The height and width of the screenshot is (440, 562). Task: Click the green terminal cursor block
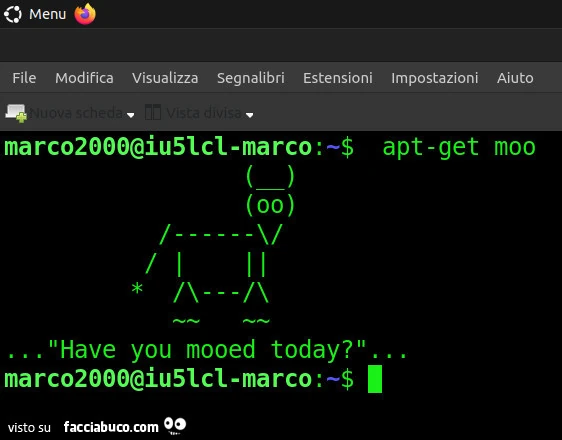pyautogui.click(x=375, y=379)
